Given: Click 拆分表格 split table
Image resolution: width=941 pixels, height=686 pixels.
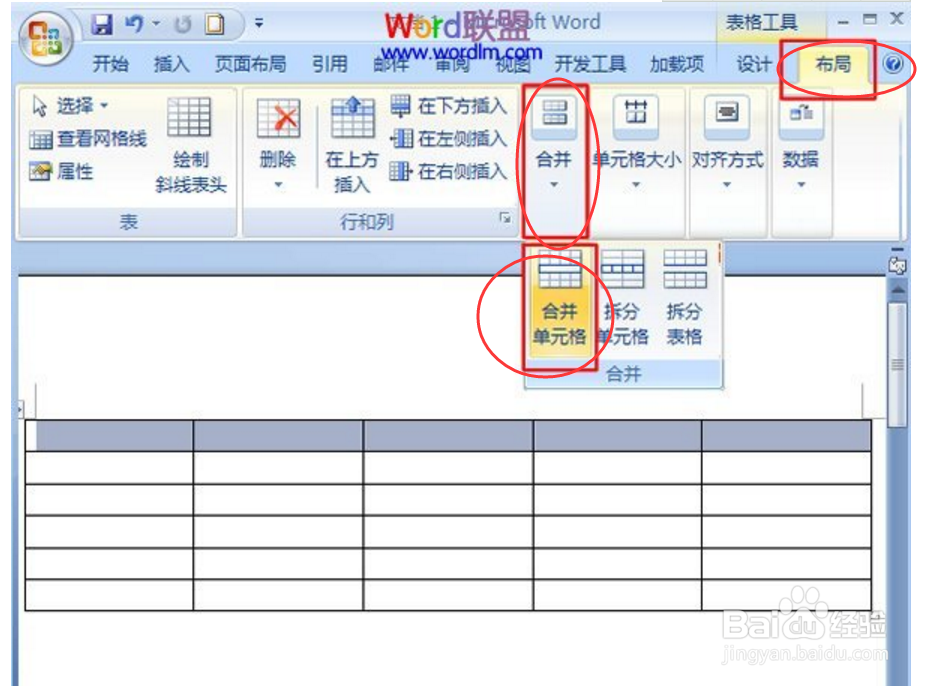Looking at the screenshot, I should [684, 299].
